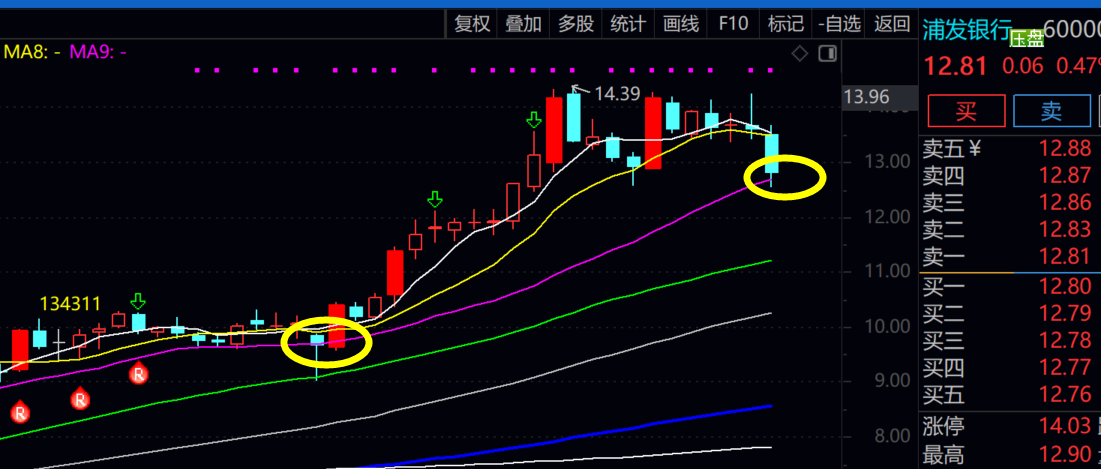Open the 复权 adjustment options
The height and width of the screenshot is (469, 1101).
(473, 24)
